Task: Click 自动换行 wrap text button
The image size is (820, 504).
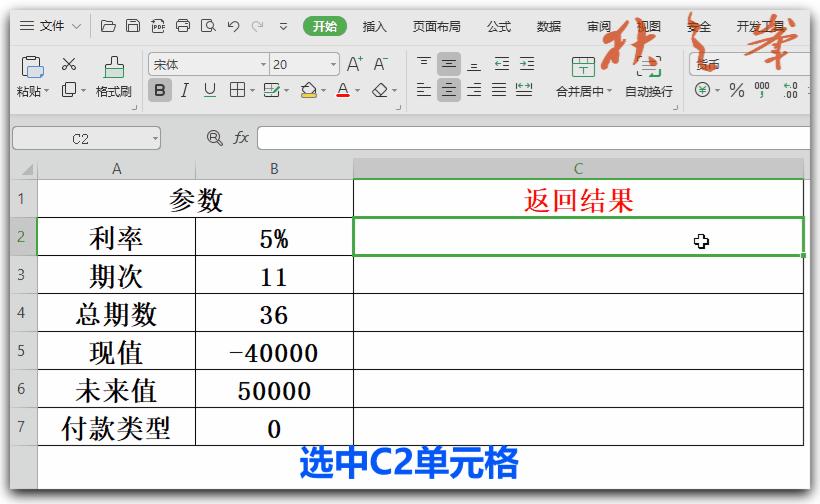Action: click(x=649, y=77)
